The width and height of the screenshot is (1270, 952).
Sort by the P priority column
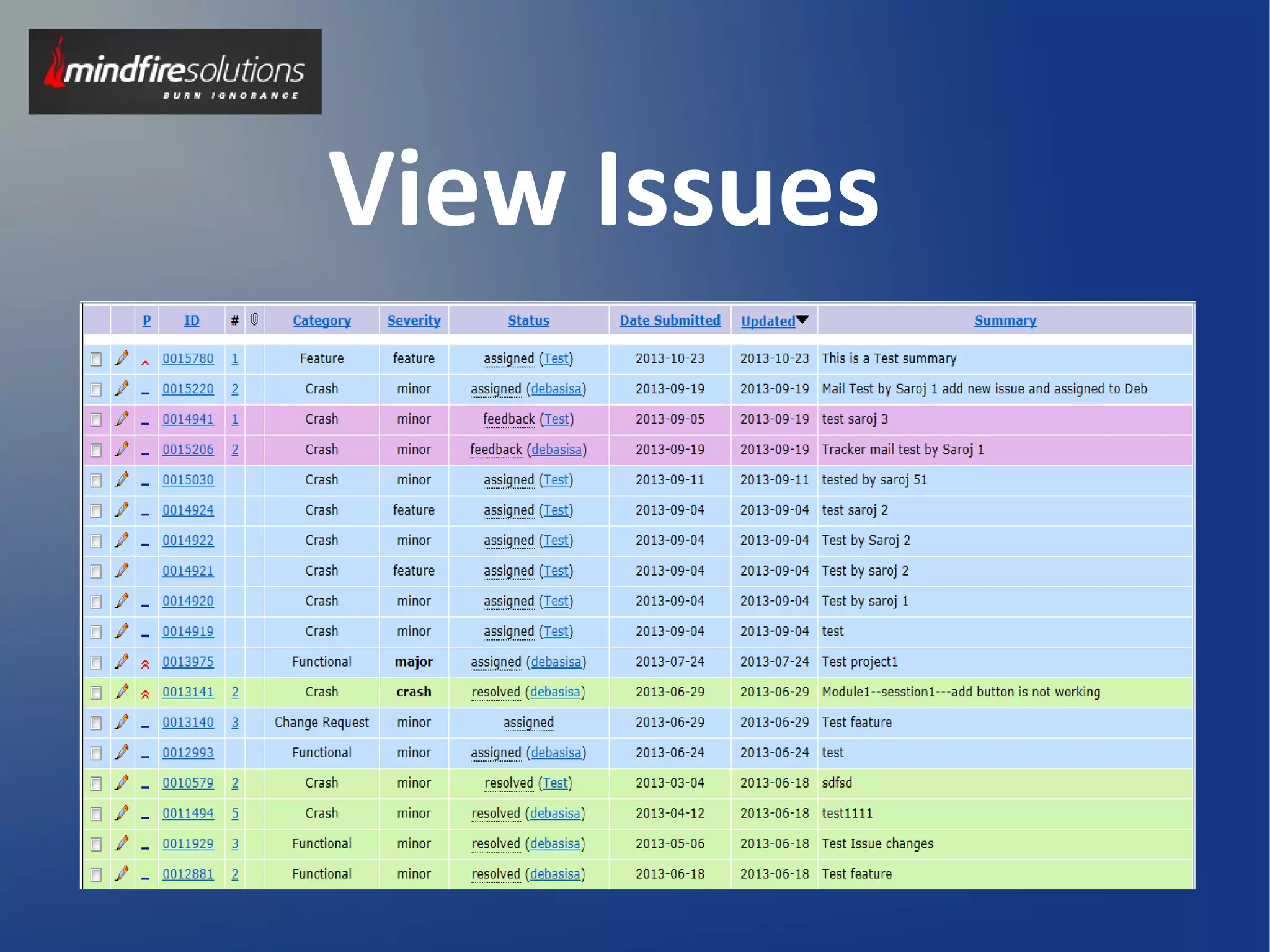coord(147,321)
